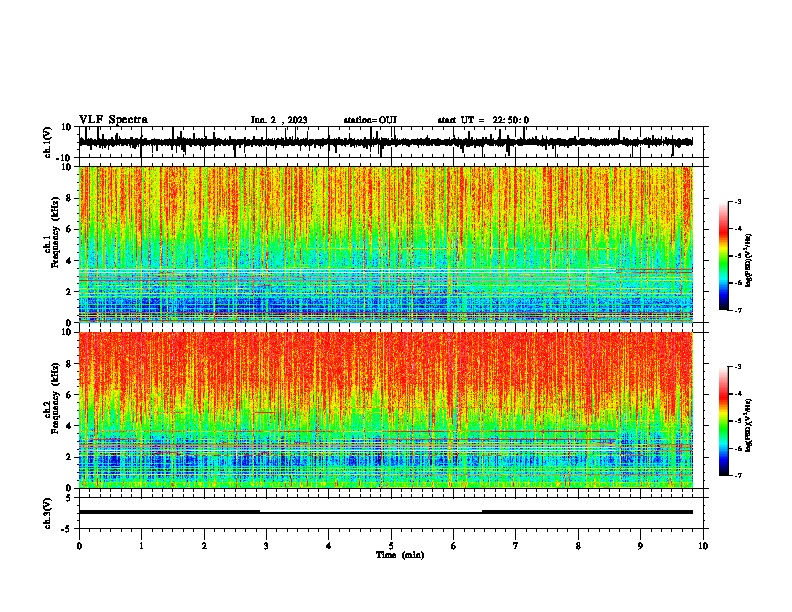The width and height of the screenshot is (792, 612).
Task: Click the ch.1 spectrogram panel
Action: [x=385, y=244]
